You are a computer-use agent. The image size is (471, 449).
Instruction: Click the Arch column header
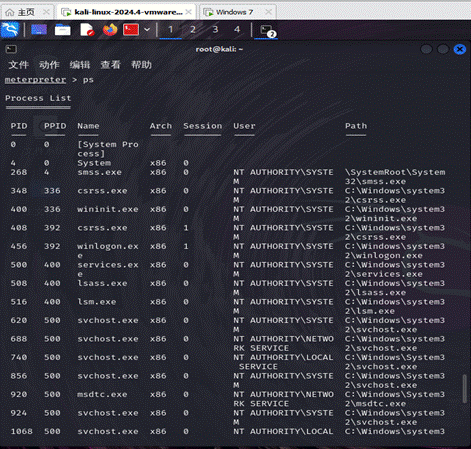[x=161, y=126]
